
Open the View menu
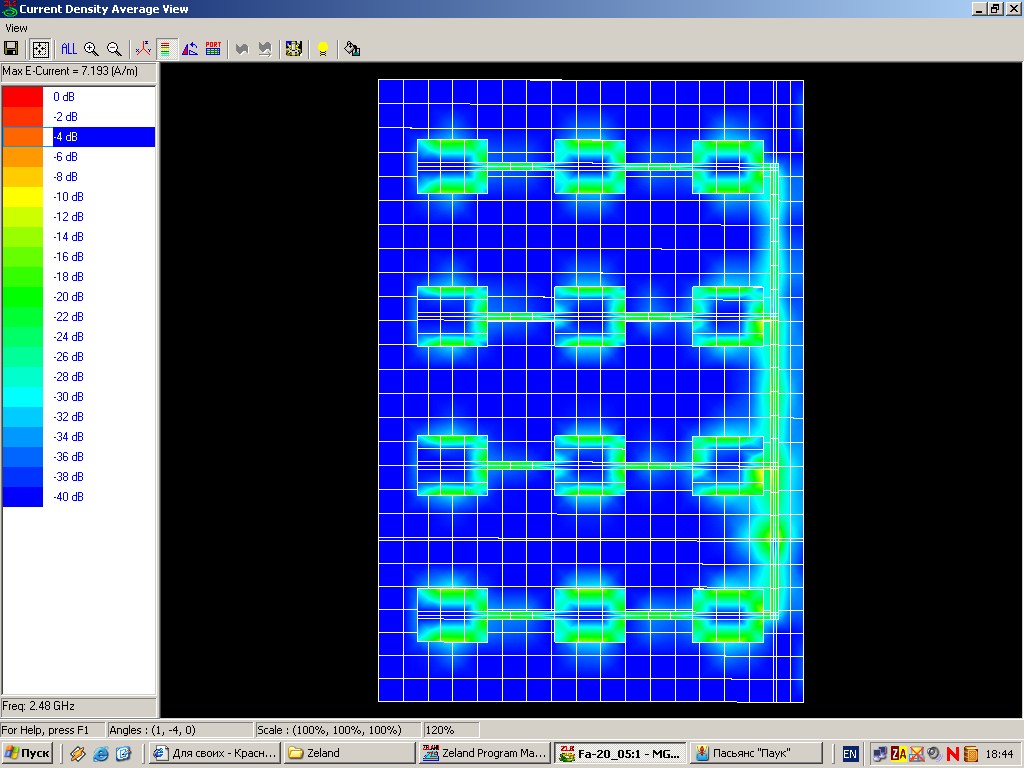click(x=16, y=28)
